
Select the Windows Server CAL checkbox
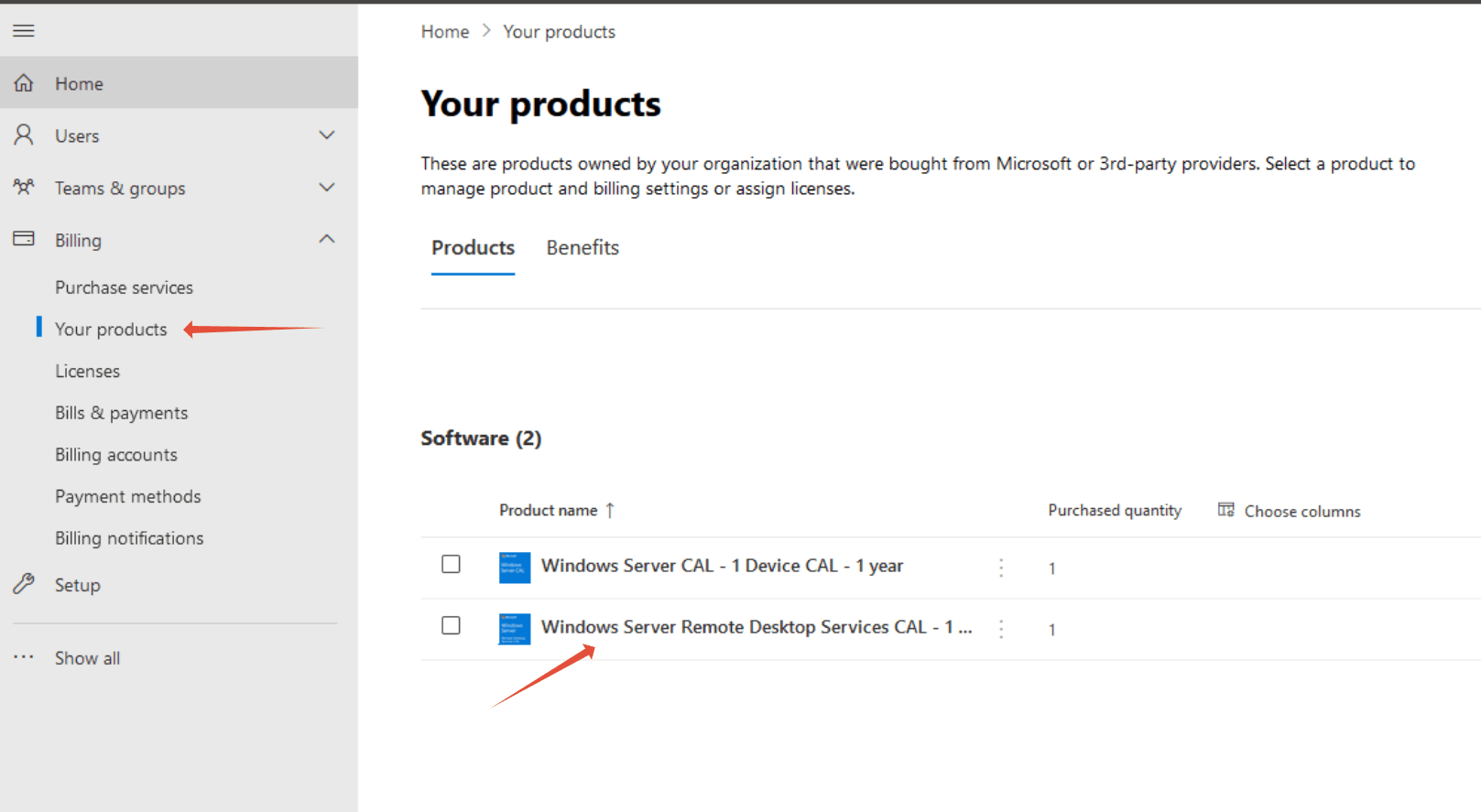(x=451, y=564)
